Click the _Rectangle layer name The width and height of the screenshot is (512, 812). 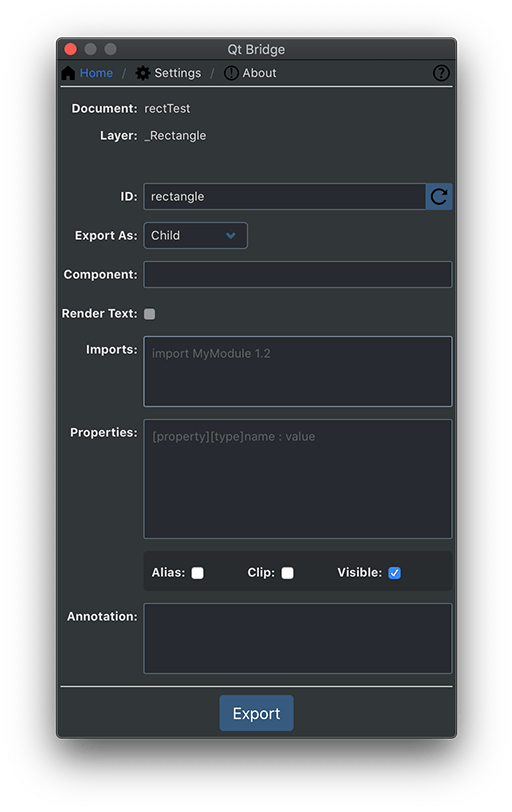click(175, 136)
